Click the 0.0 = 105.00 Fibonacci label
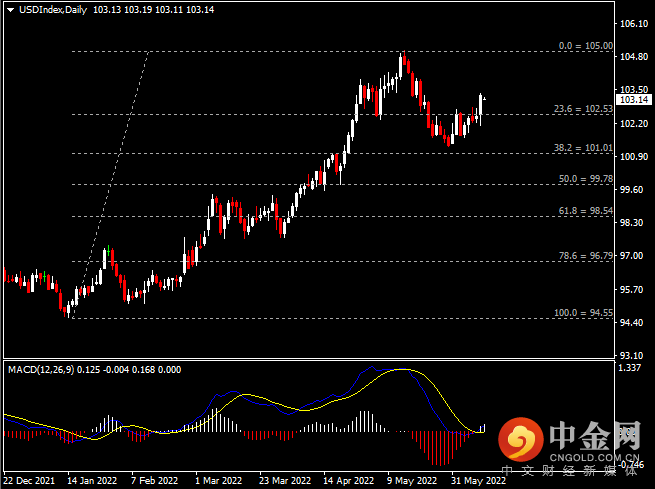 click(x=586, y=46)
